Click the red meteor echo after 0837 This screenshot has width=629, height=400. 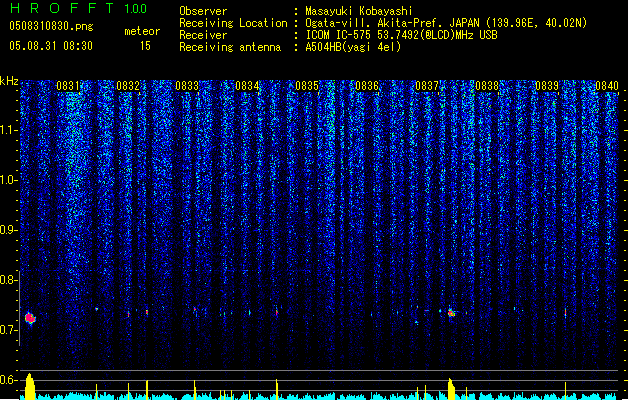tap(451, 313)
